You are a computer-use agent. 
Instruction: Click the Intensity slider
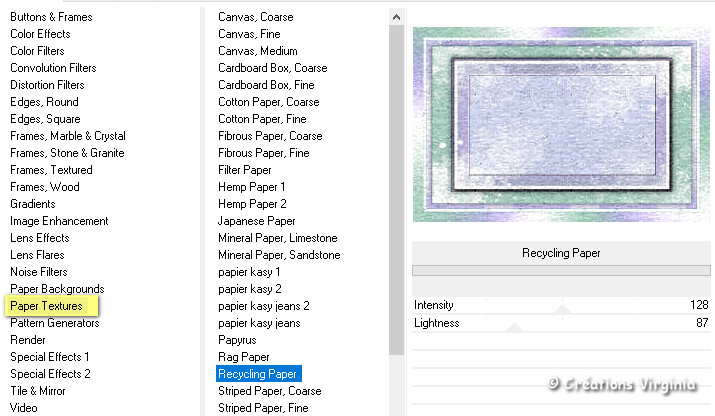click(561, 305)
